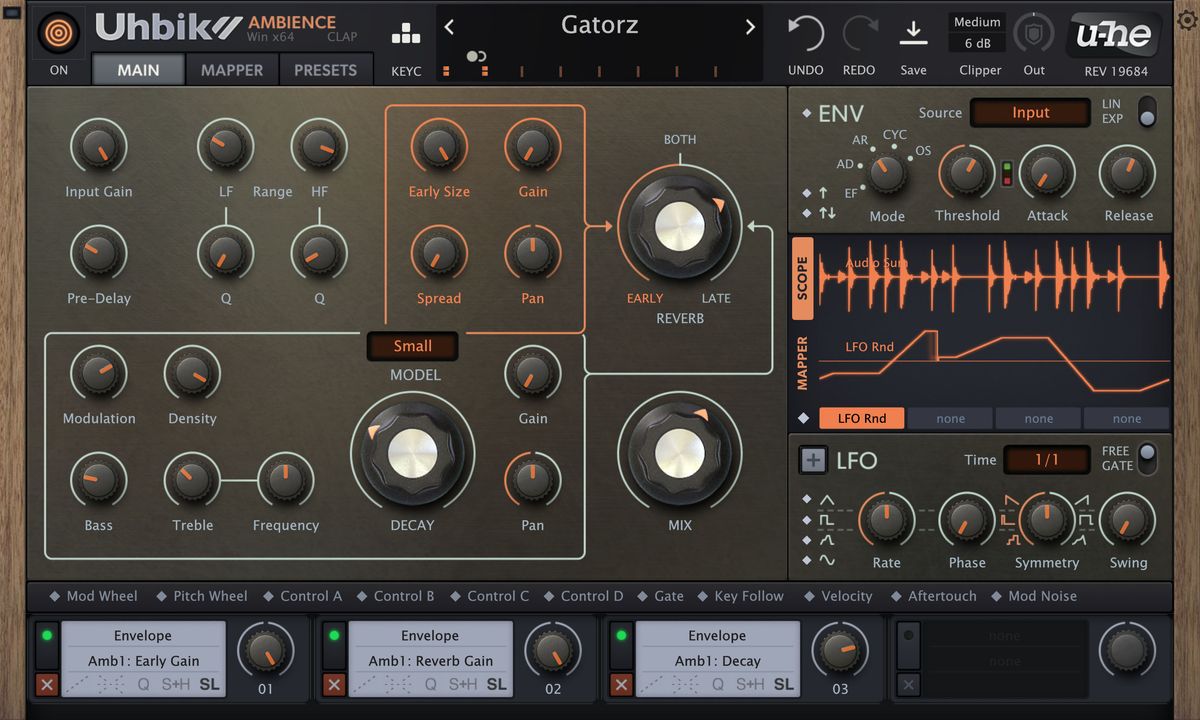Open settings gear in top corner
The width and height of the screenshot is (1200, 720).
1187,21
